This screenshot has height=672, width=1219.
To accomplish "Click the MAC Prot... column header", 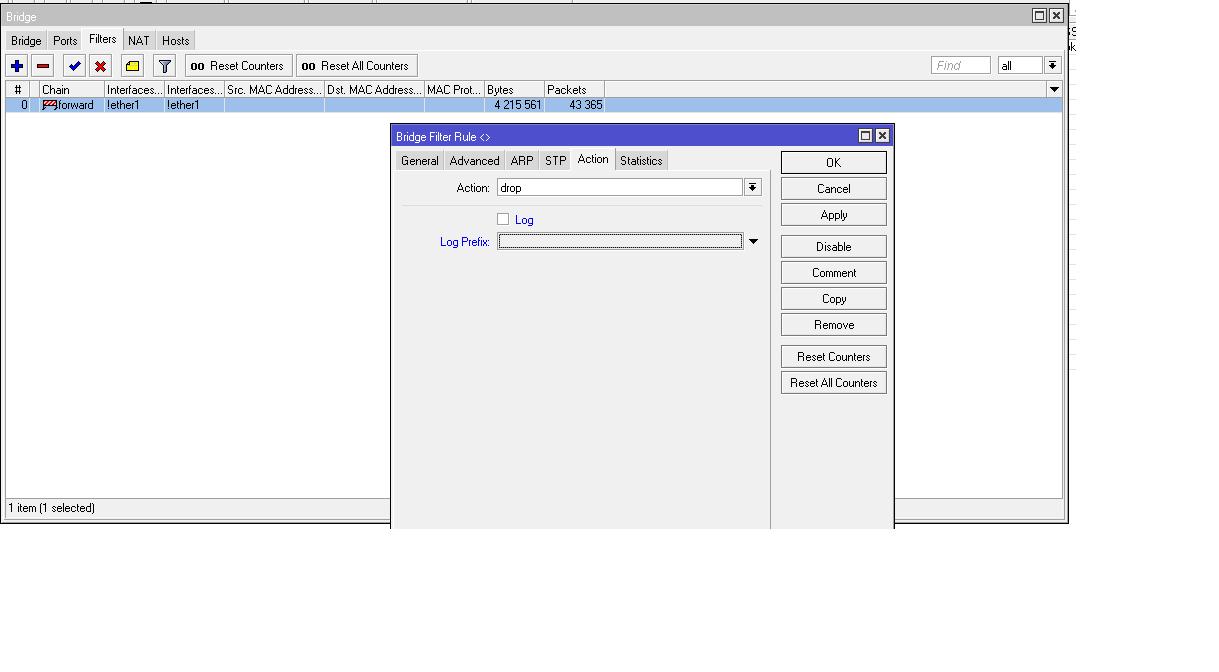I will tap(454, 90).
